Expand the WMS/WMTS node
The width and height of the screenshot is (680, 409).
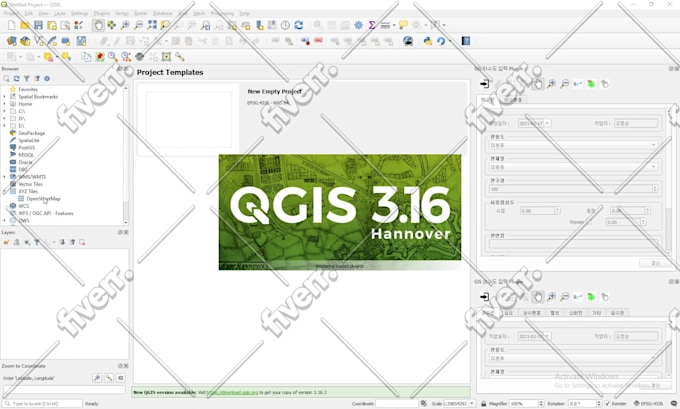pyautogui.click(x=4, y=177)
